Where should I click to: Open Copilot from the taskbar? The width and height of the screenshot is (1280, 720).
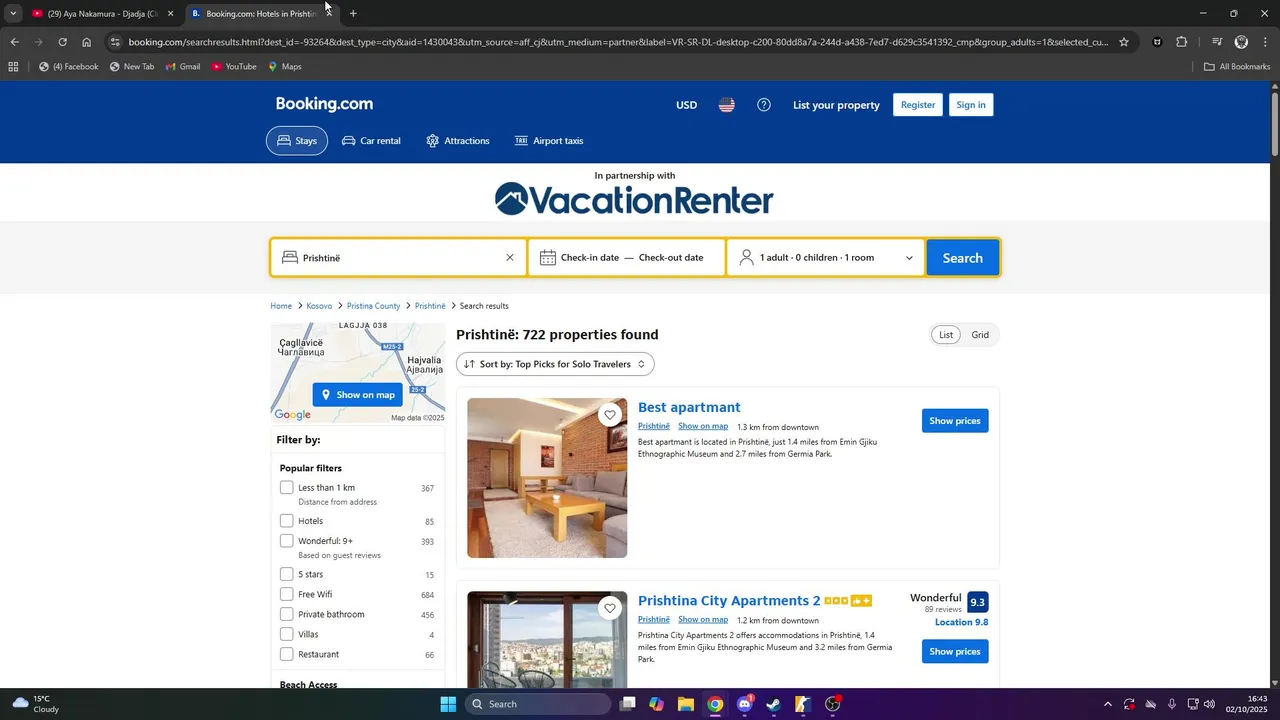coord(656,704)
